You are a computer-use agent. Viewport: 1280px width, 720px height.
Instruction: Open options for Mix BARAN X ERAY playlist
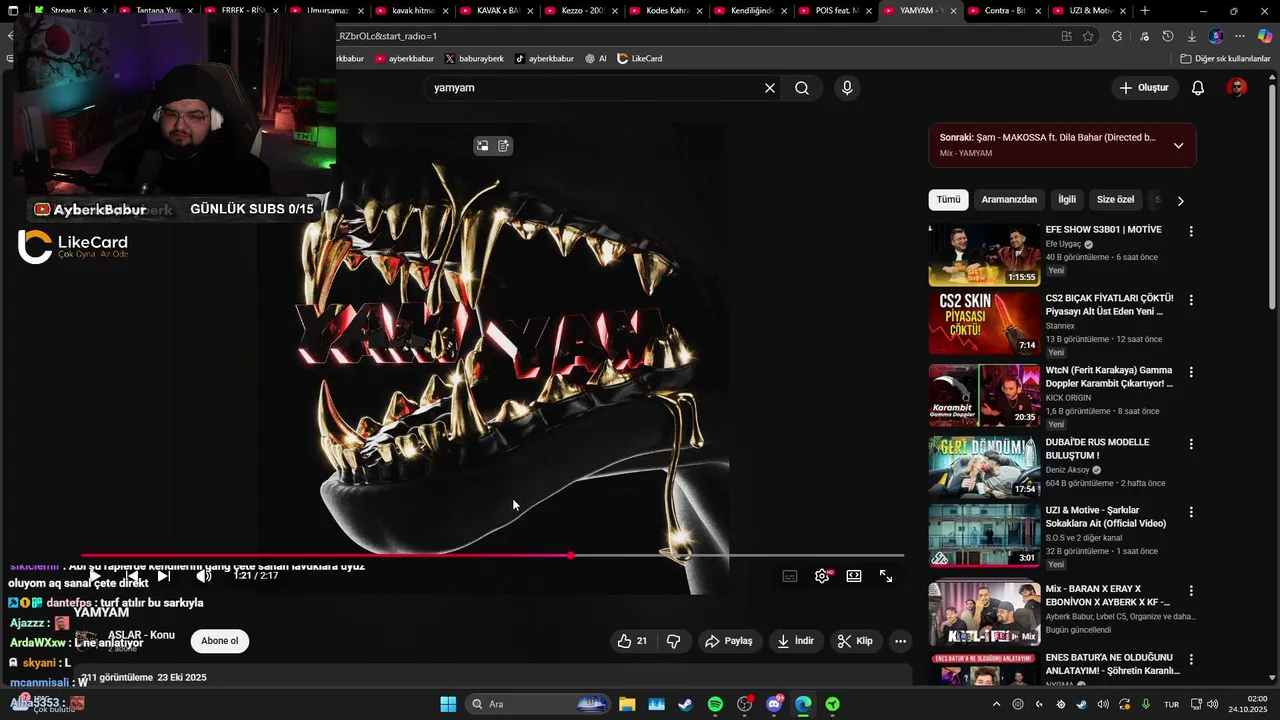click(1190, 591)
